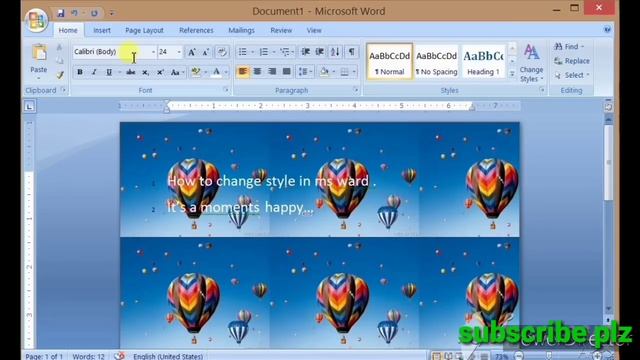The height and width of the screenshot is (360, 640).
Task: Click the Format Painter brush icon
Action: point(60,75)
